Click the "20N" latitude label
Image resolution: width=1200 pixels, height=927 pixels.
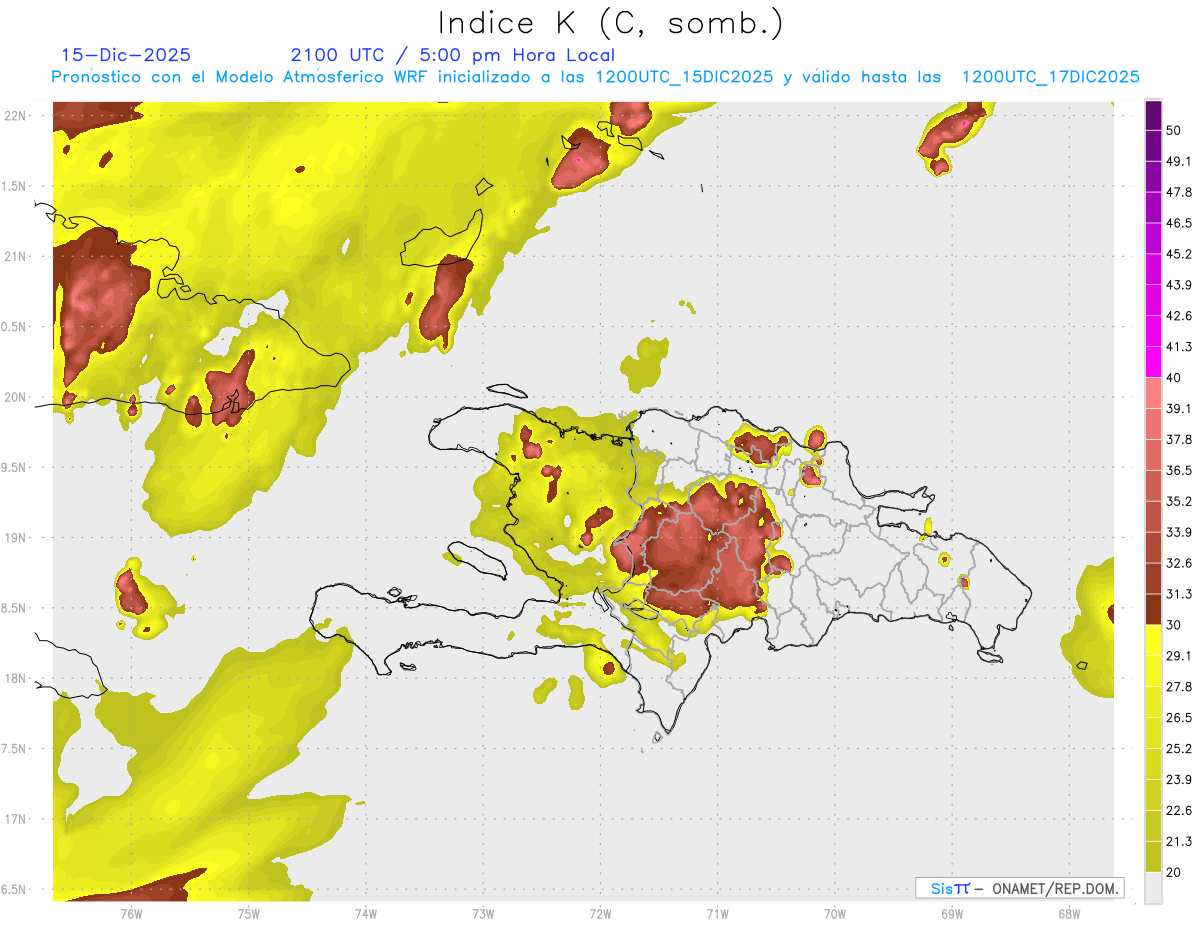click(16, 397)
